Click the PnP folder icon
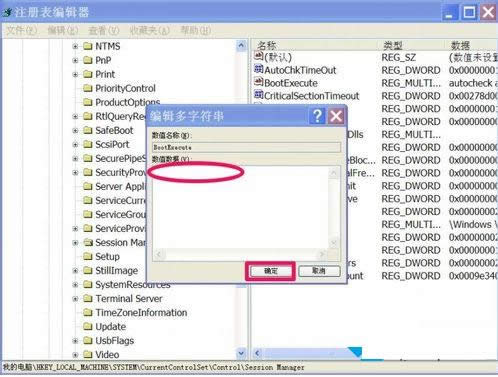The height and width of the screenshot is (377, 498). (x=88, y=60)
